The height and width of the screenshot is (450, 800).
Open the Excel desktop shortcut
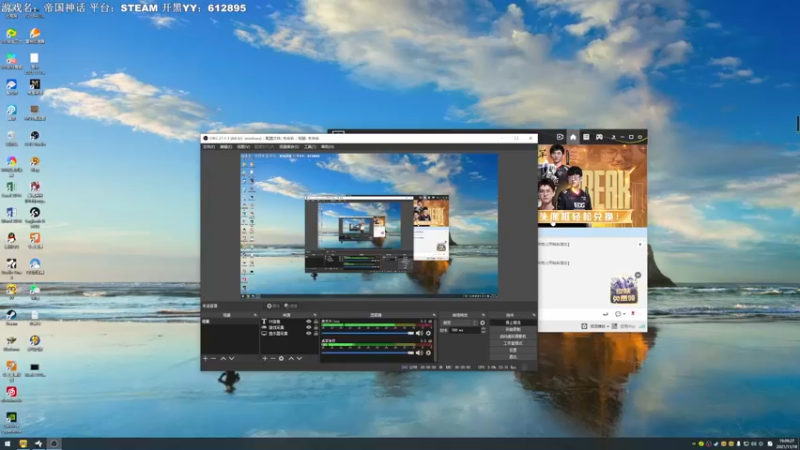tap(11, 189)
